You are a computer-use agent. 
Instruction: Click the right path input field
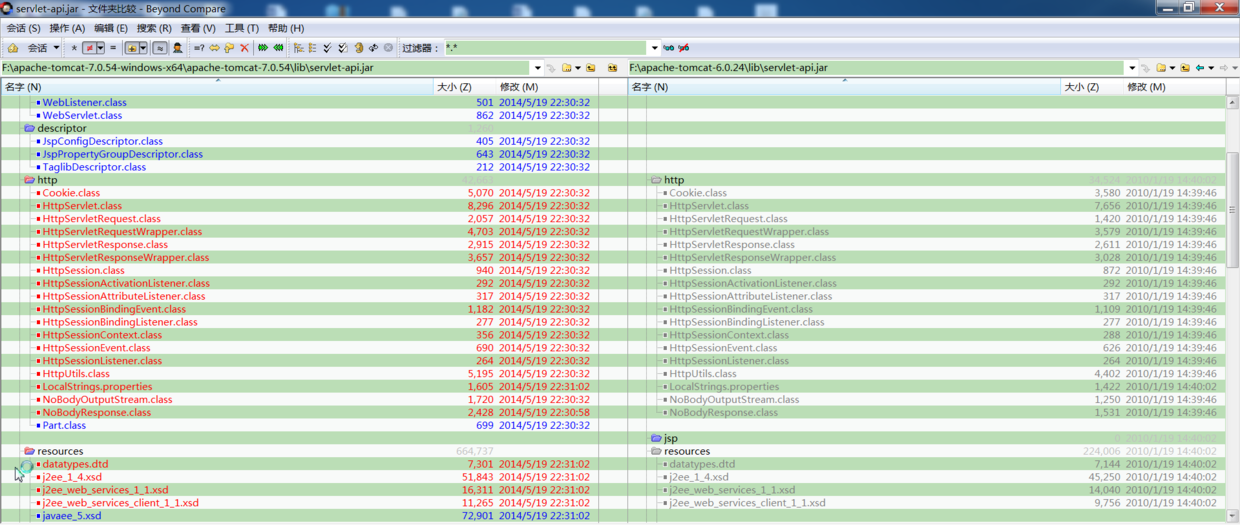(877, 68)
